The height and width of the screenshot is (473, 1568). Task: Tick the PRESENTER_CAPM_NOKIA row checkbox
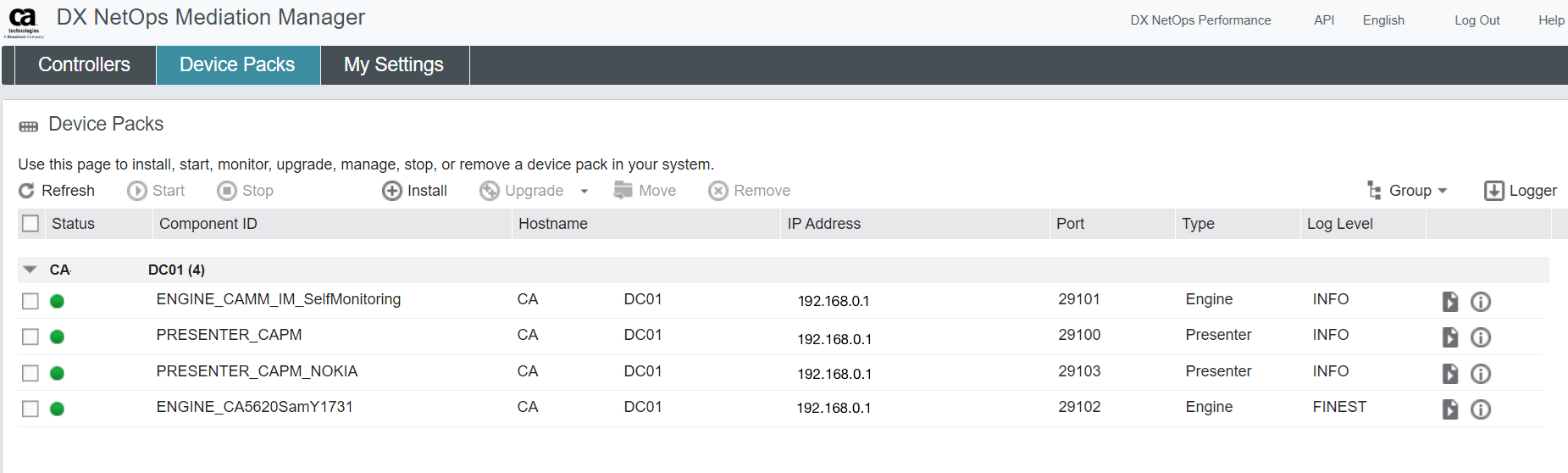pos(30,373)
